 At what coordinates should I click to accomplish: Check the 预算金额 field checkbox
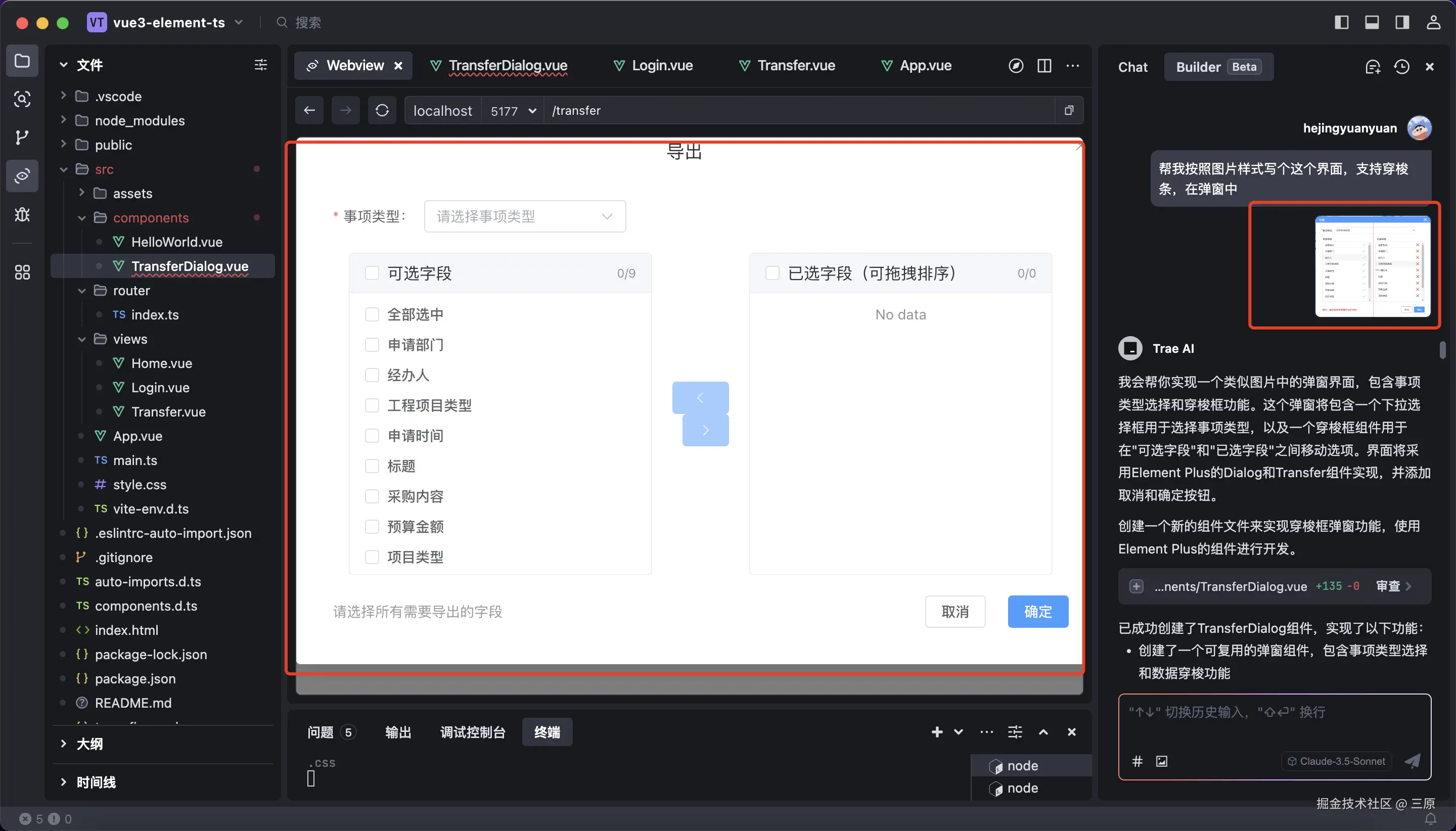(372, 526)
